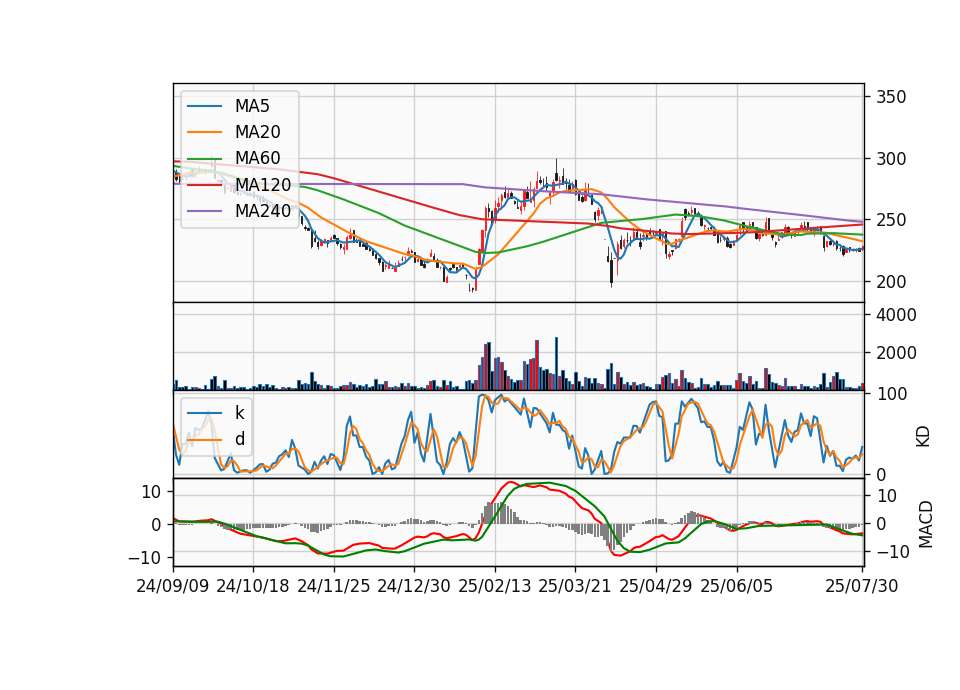Click the 25/04/29 date axis label
Screen dimensions: 960x690
(656, 586)
